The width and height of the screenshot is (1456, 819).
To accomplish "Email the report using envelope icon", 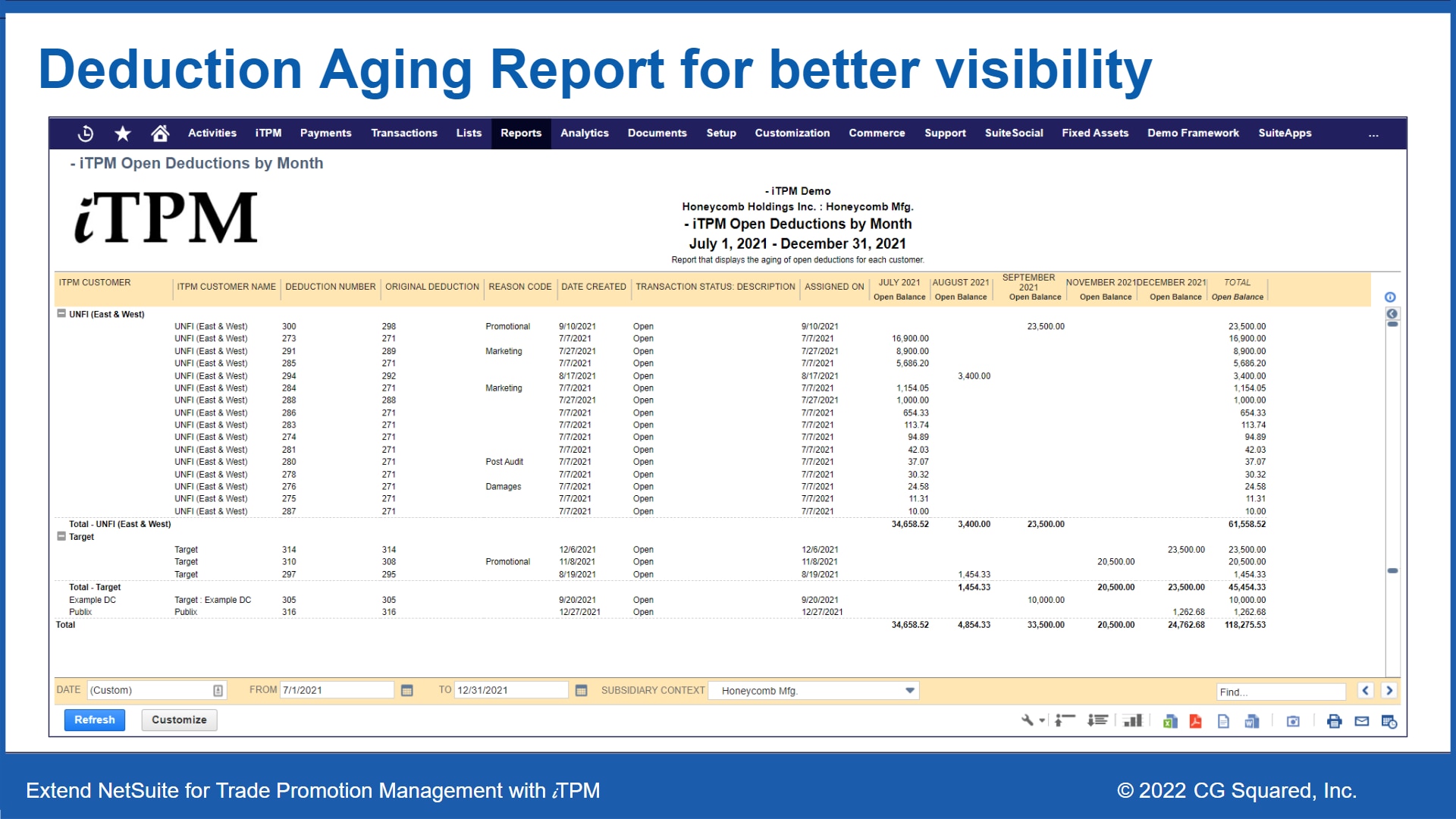I will [x=1362, y=721].
